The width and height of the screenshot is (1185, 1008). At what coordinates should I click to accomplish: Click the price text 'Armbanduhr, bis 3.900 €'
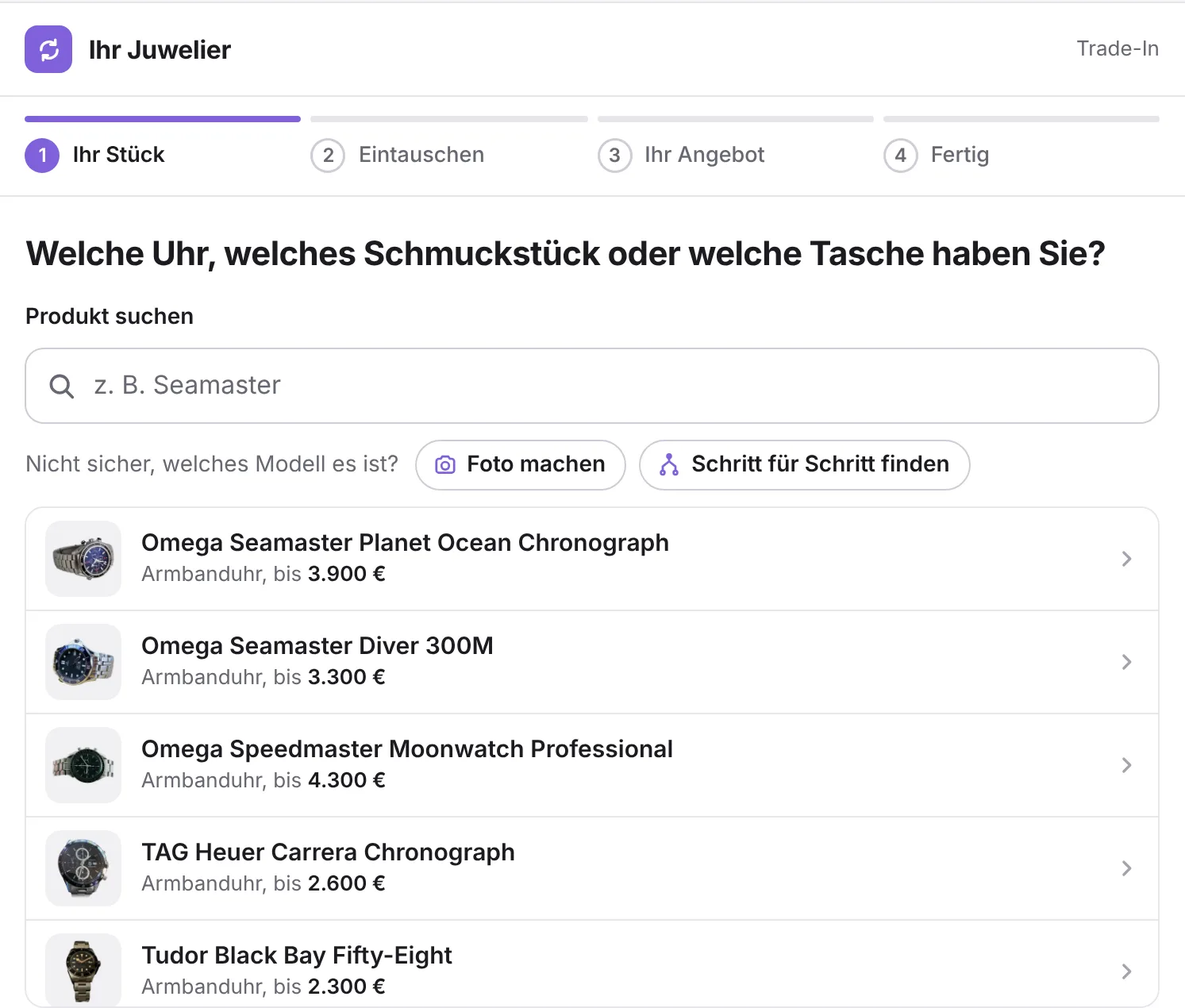pyautogui.click(x=264, y=574)
